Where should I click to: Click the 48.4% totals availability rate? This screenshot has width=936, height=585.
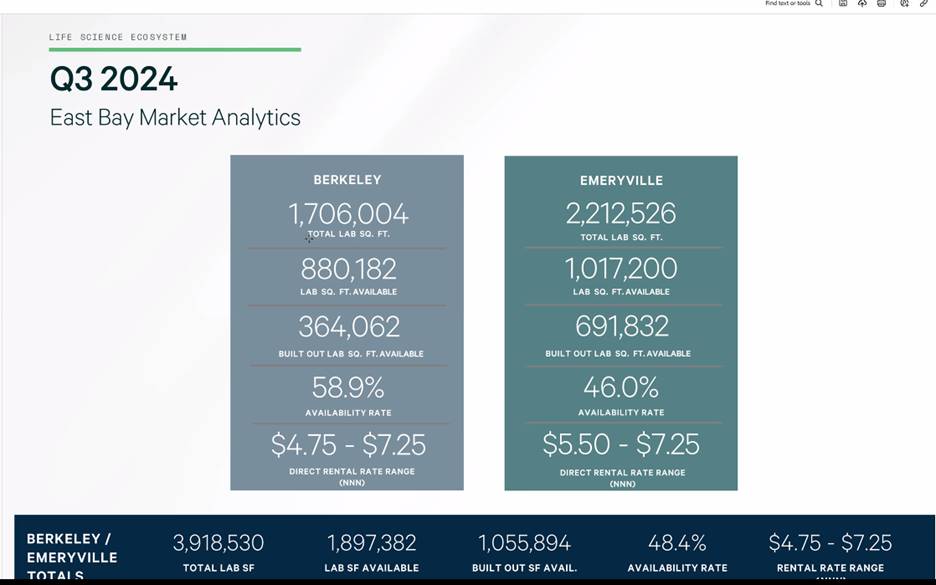(677, 543)
